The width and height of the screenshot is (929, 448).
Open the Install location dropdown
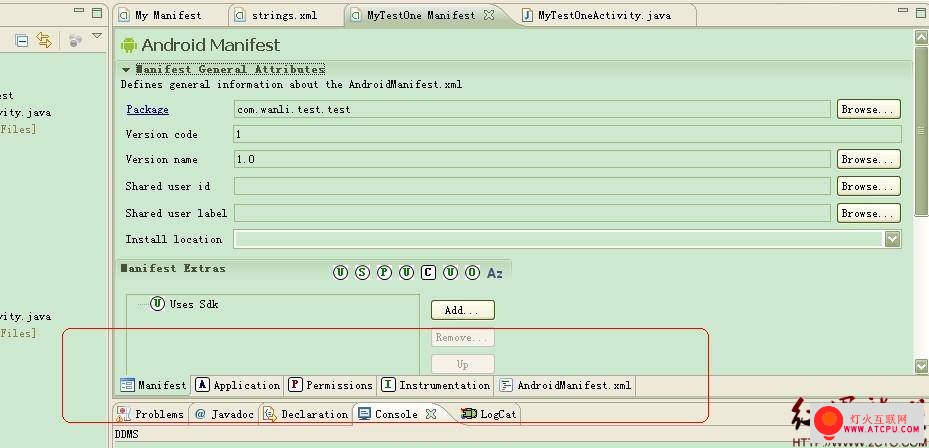892,239
